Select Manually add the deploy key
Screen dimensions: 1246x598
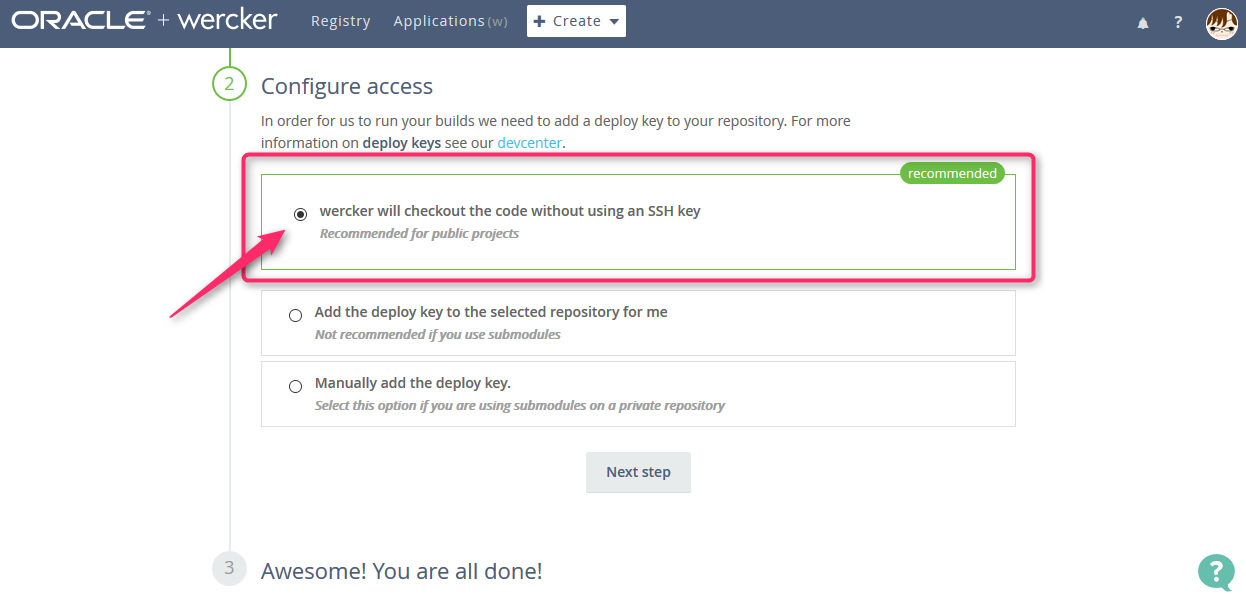coord(295,386)
